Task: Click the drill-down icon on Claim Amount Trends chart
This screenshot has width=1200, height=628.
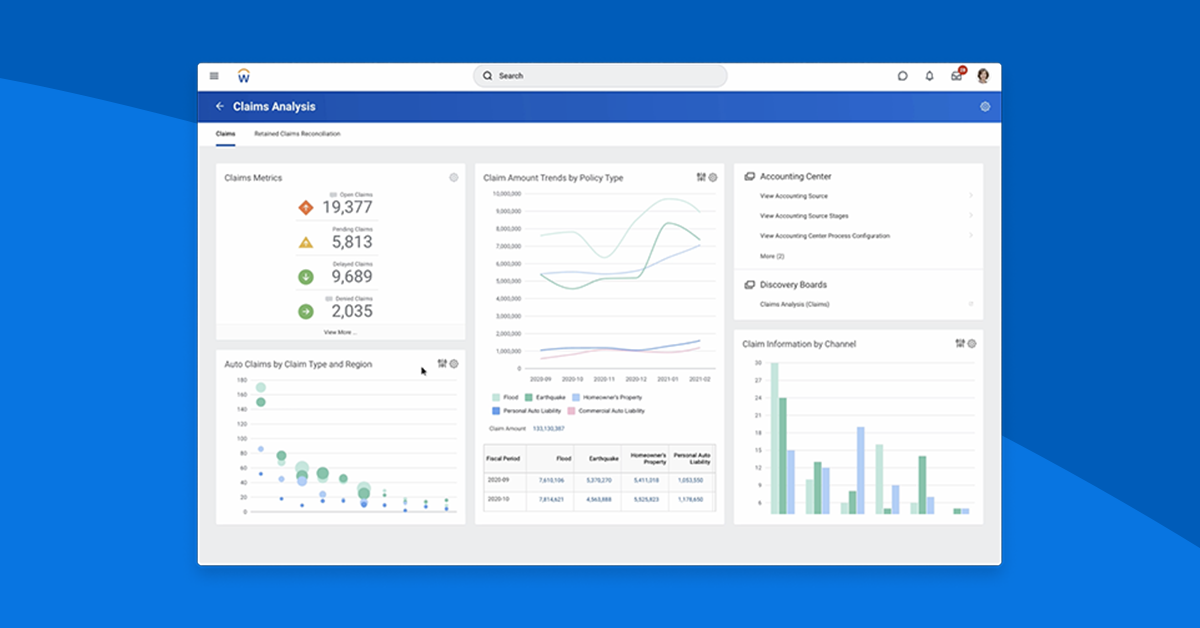Action: pos(700,176)
